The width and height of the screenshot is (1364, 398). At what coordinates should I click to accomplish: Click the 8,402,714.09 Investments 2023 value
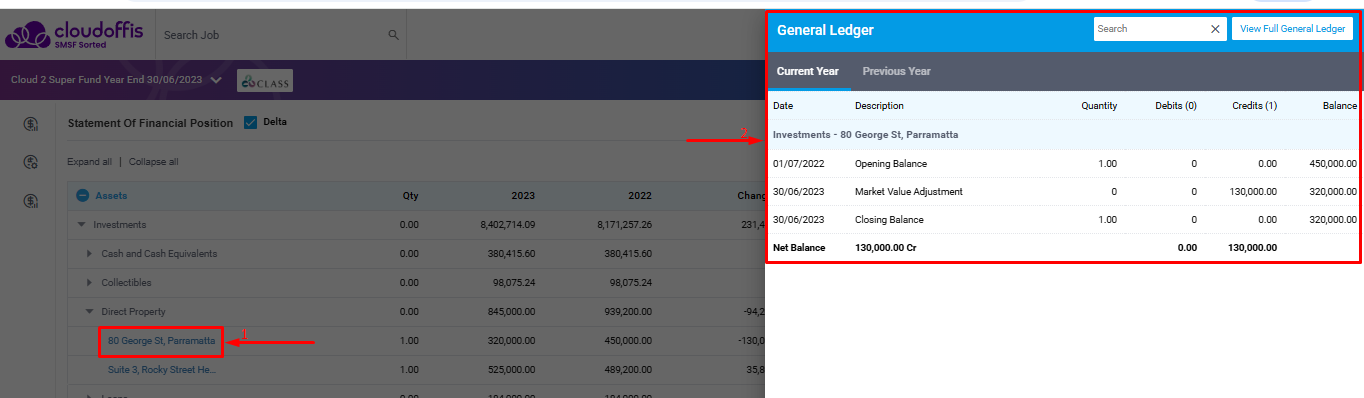point(507,225)
